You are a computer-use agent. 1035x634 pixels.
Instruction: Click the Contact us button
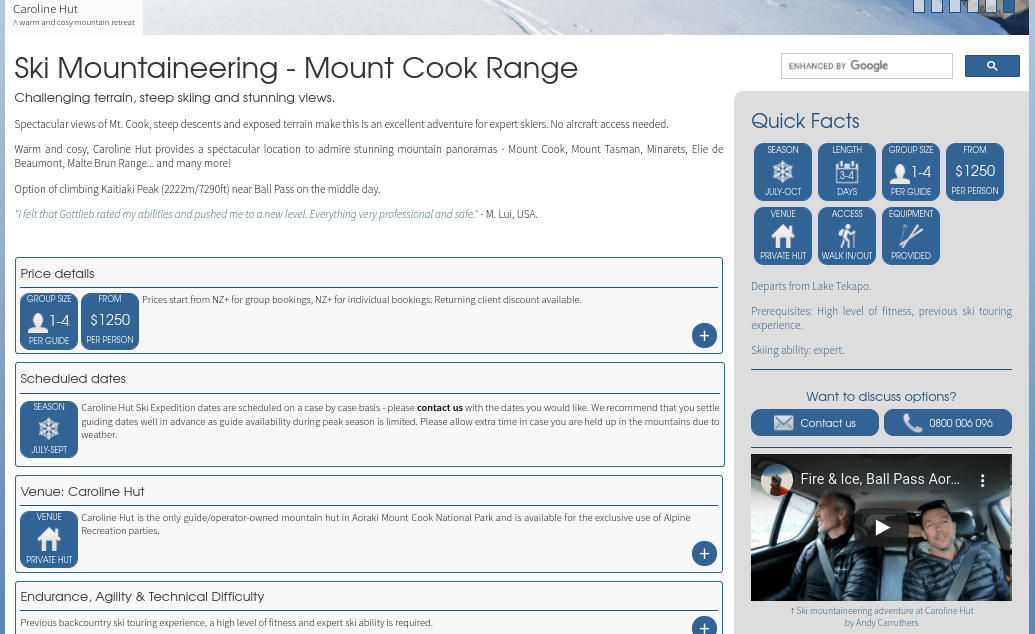(x=815, y=423)
